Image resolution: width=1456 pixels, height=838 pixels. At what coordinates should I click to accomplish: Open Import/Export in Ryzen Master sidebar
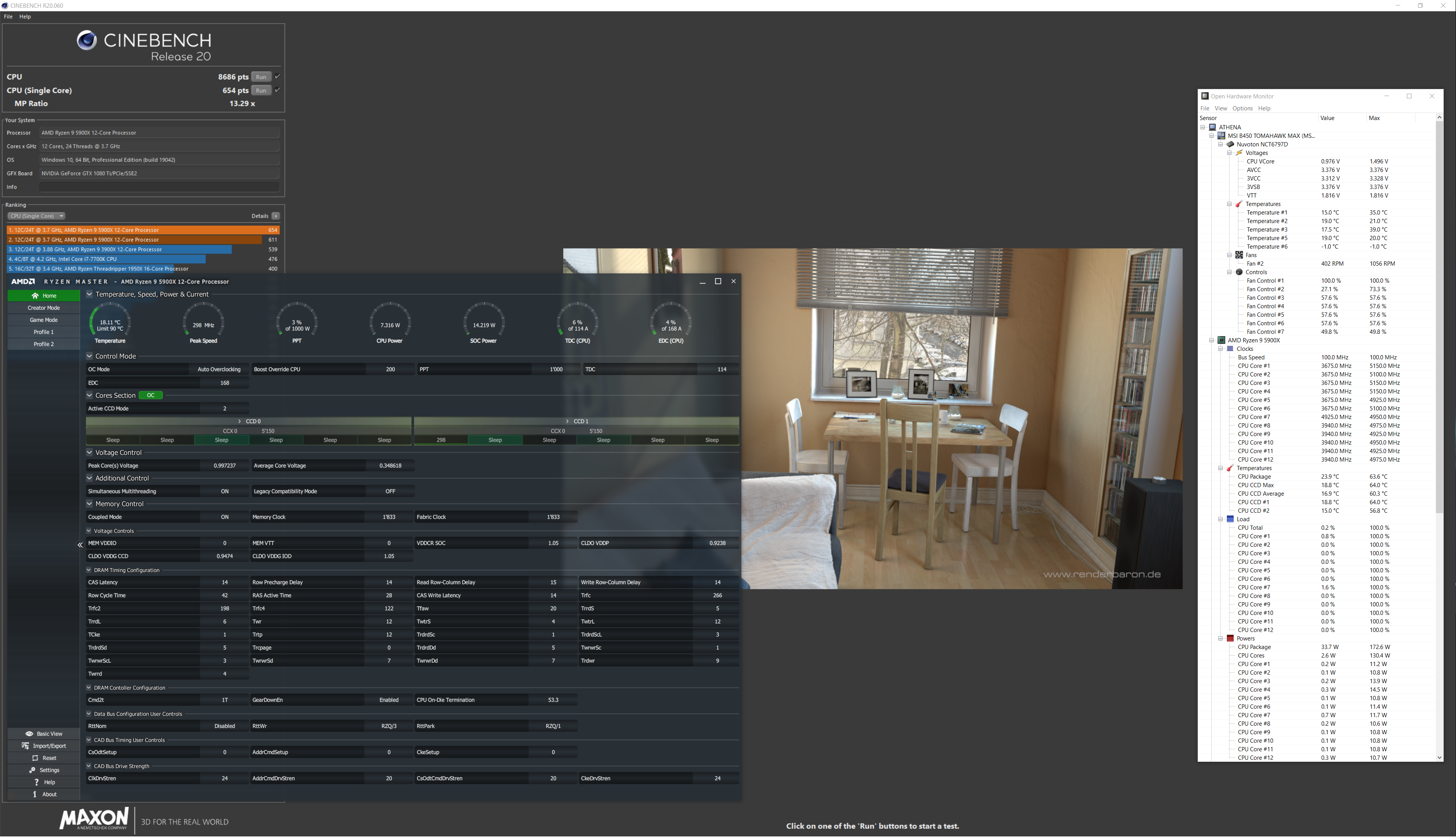pos(25,746)
